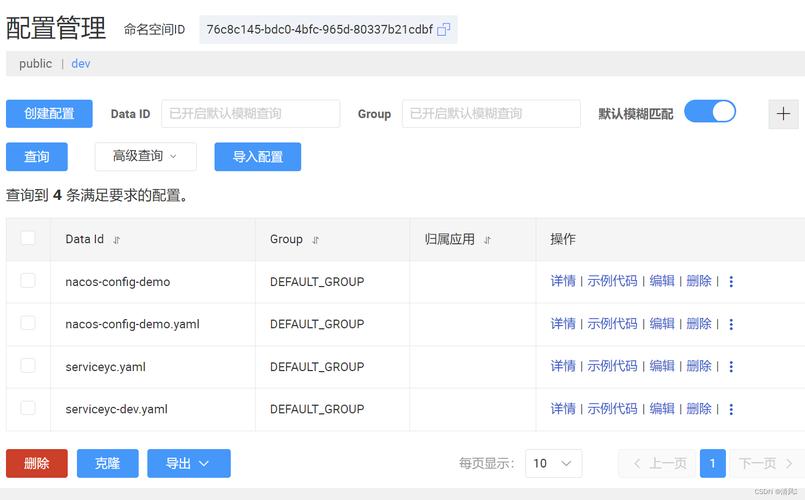Copy the namespace ID with the copy icon

tap(444, 30)
